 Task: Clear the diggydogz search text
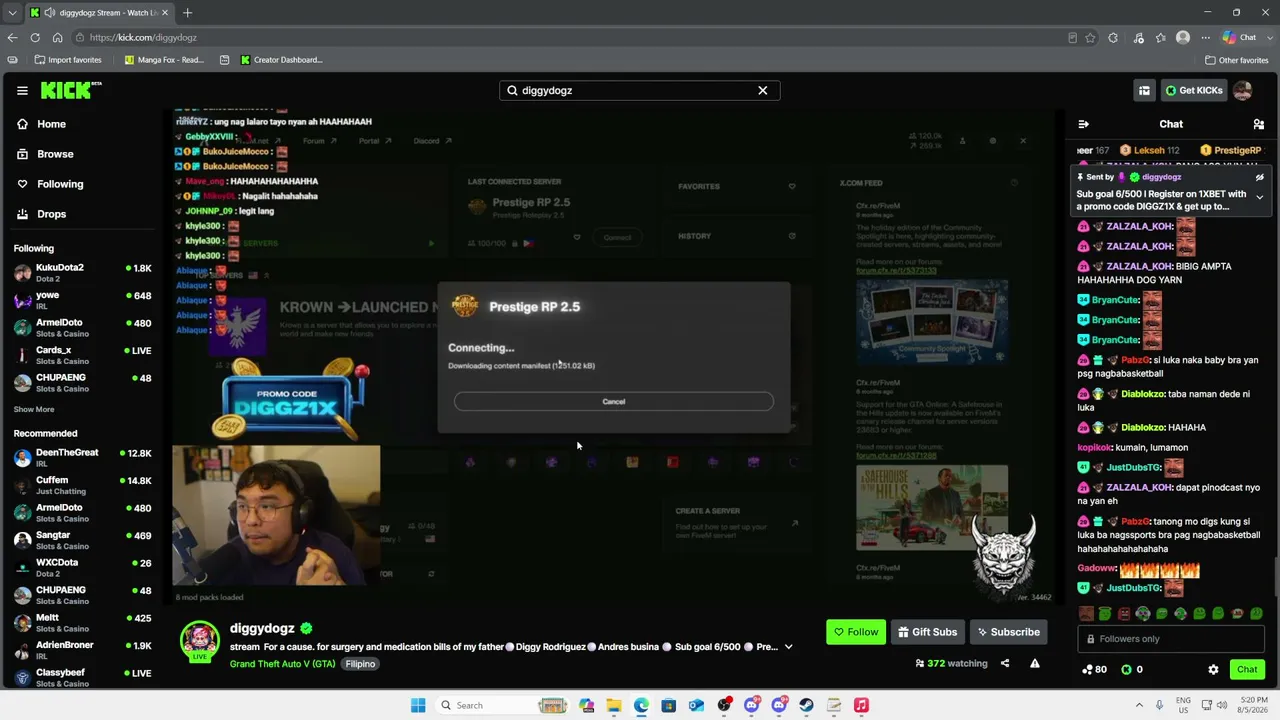pyautogui.click(x=762, y=90)
